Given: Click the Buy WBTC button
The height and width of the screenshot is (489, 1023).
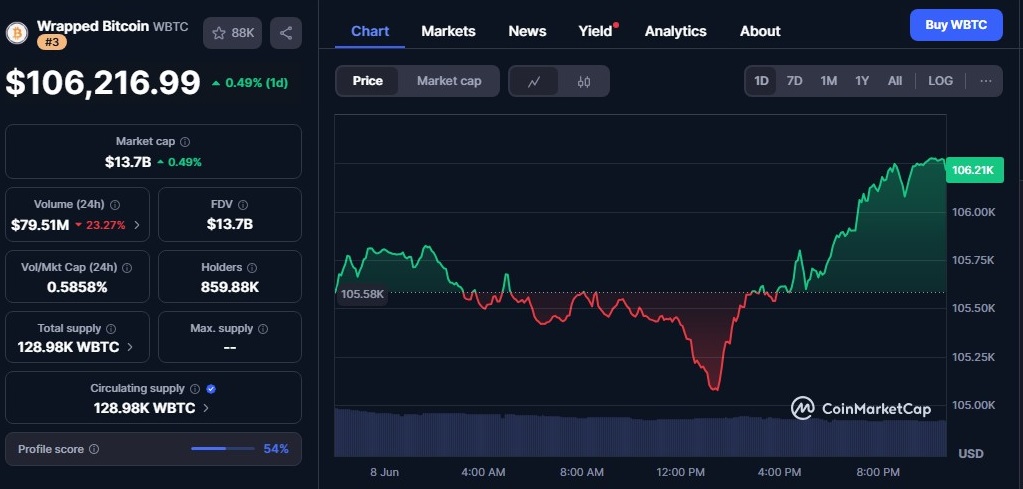Looking at the screenshot, I should (956, 25).
